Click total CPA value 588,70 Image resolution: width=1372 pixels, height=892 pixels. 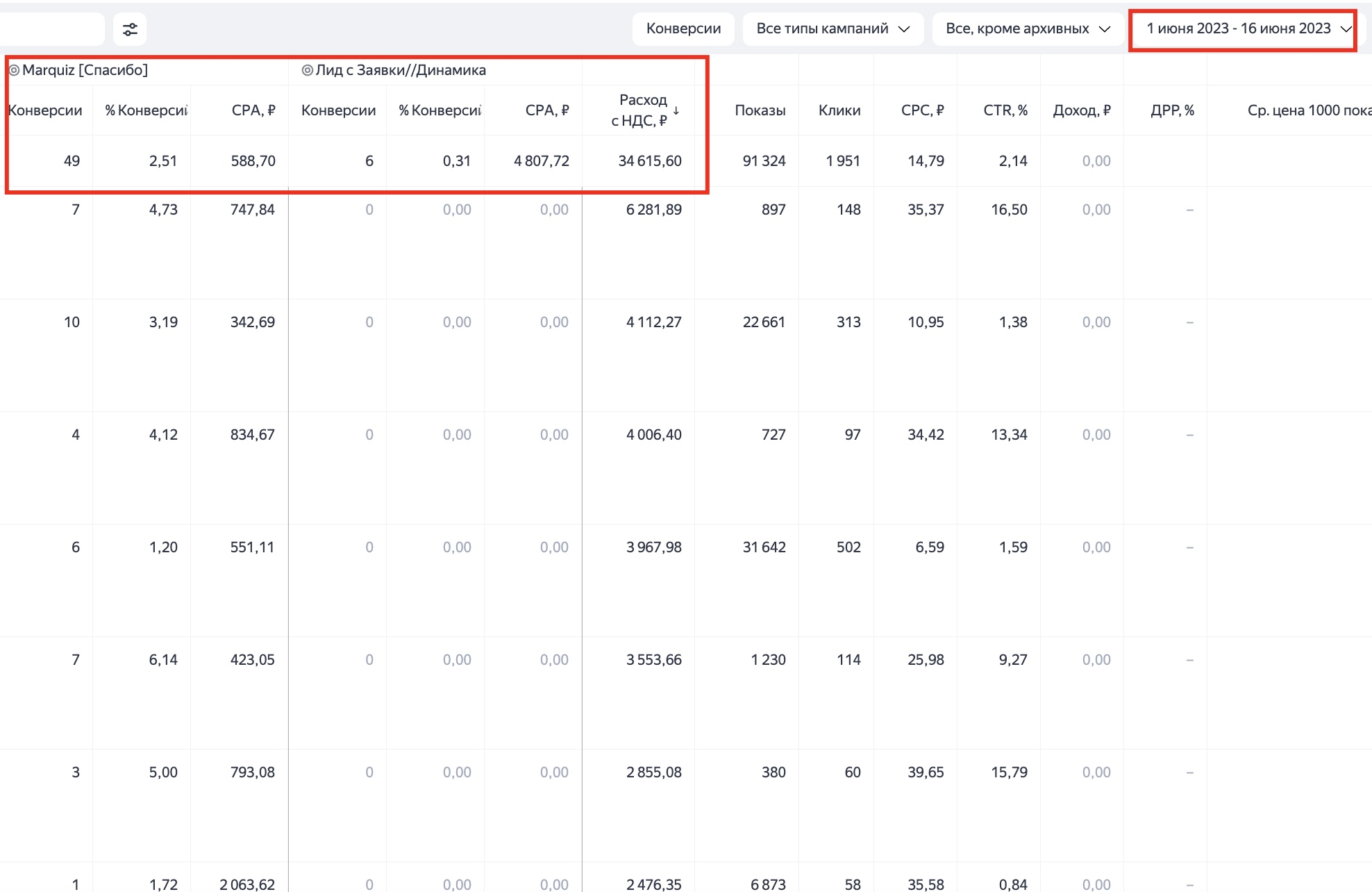pyautogui.click(x=253, y=161)
